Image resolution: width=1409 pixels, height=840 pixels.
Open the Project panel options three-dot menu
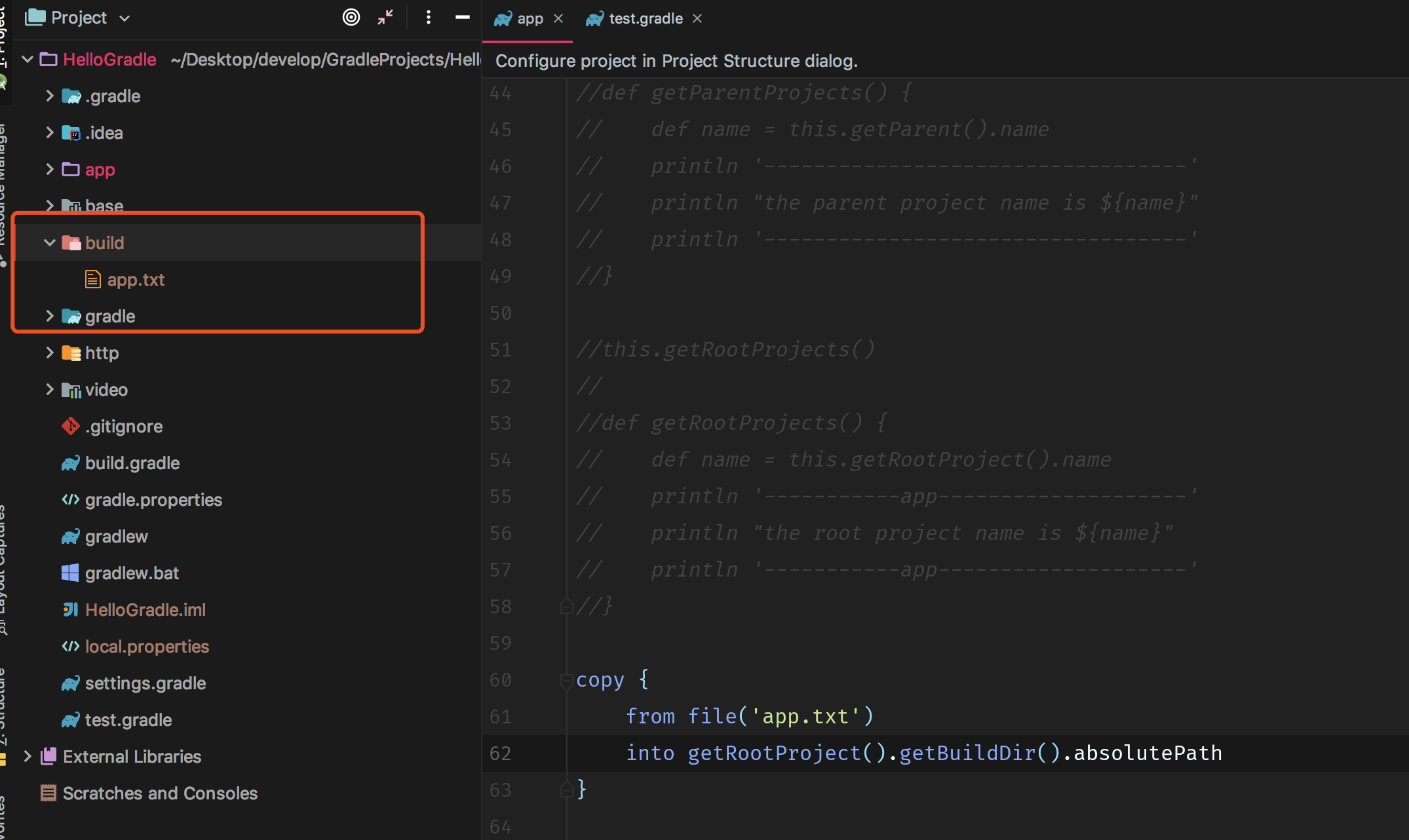coord(428,18)
